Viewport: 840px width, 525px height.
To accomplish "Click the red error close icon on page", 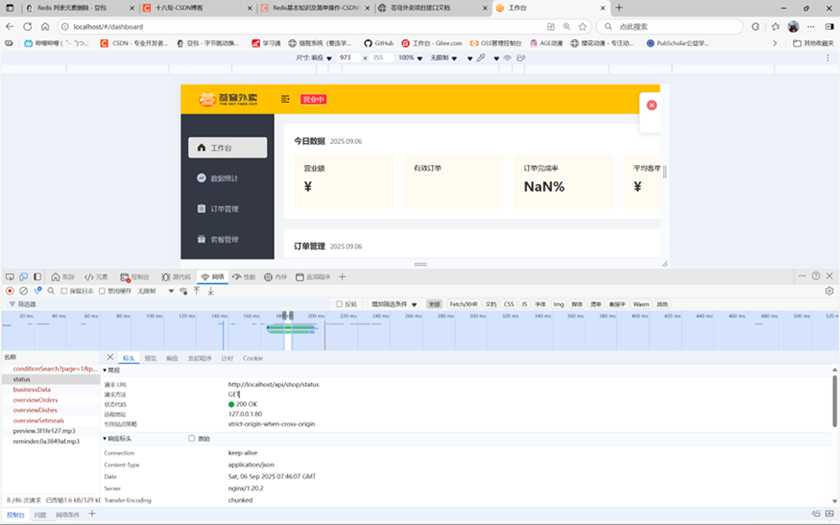I will [x=651, y=105].
